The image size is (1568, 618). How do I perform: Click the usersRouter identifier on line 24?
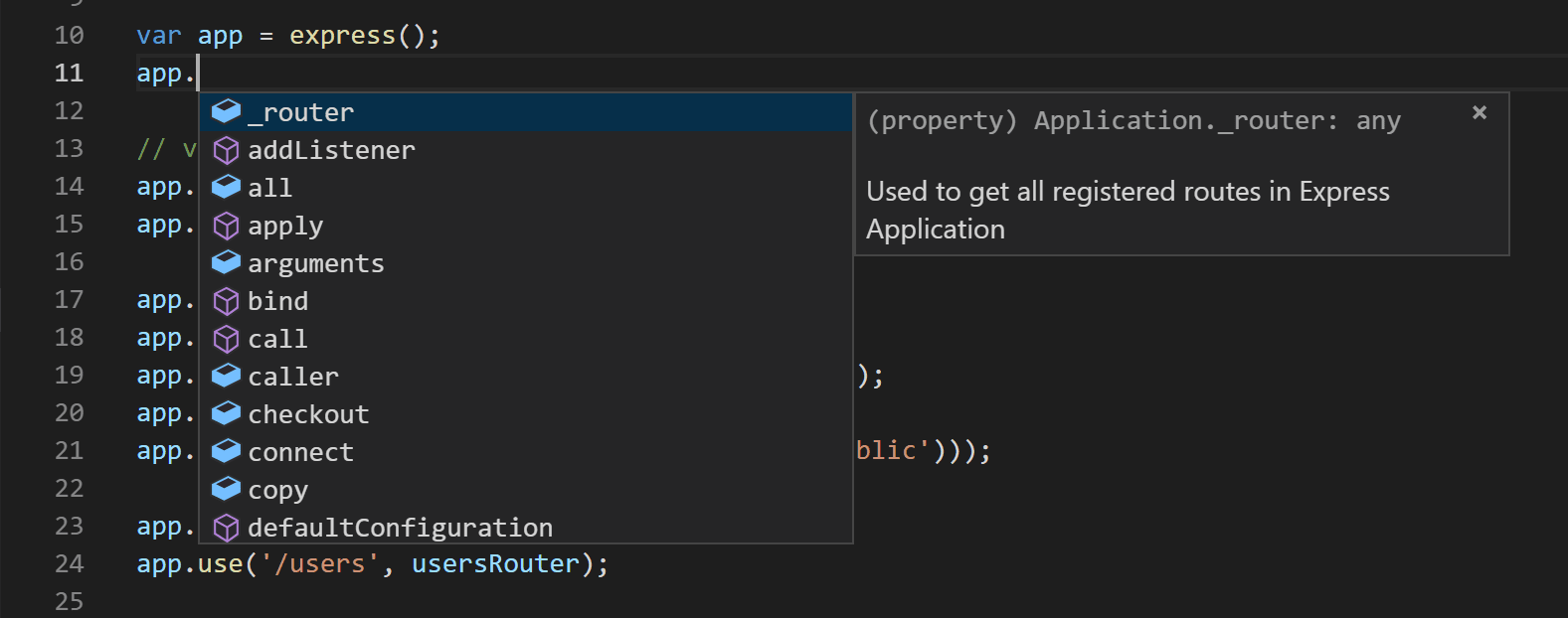click(495, 563)
